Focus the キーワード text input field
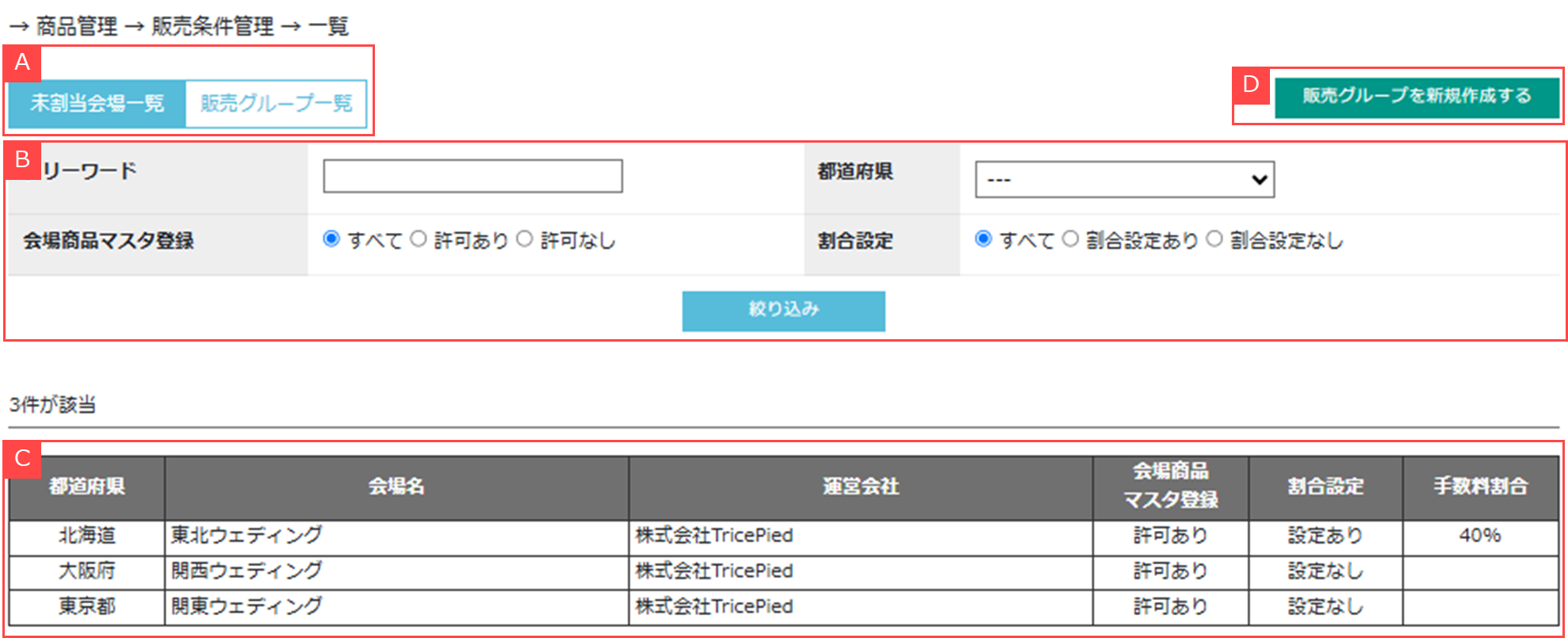1568x638 pixels. (x=472, y=176)
